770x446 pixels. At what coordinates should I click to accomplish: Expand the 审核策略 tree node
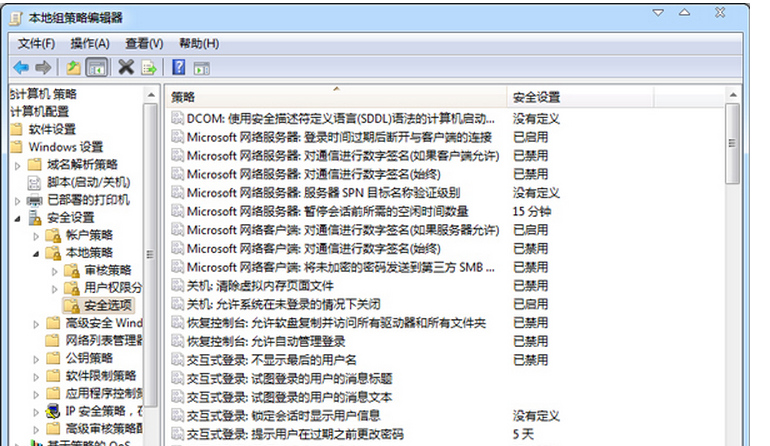[55, 272]
